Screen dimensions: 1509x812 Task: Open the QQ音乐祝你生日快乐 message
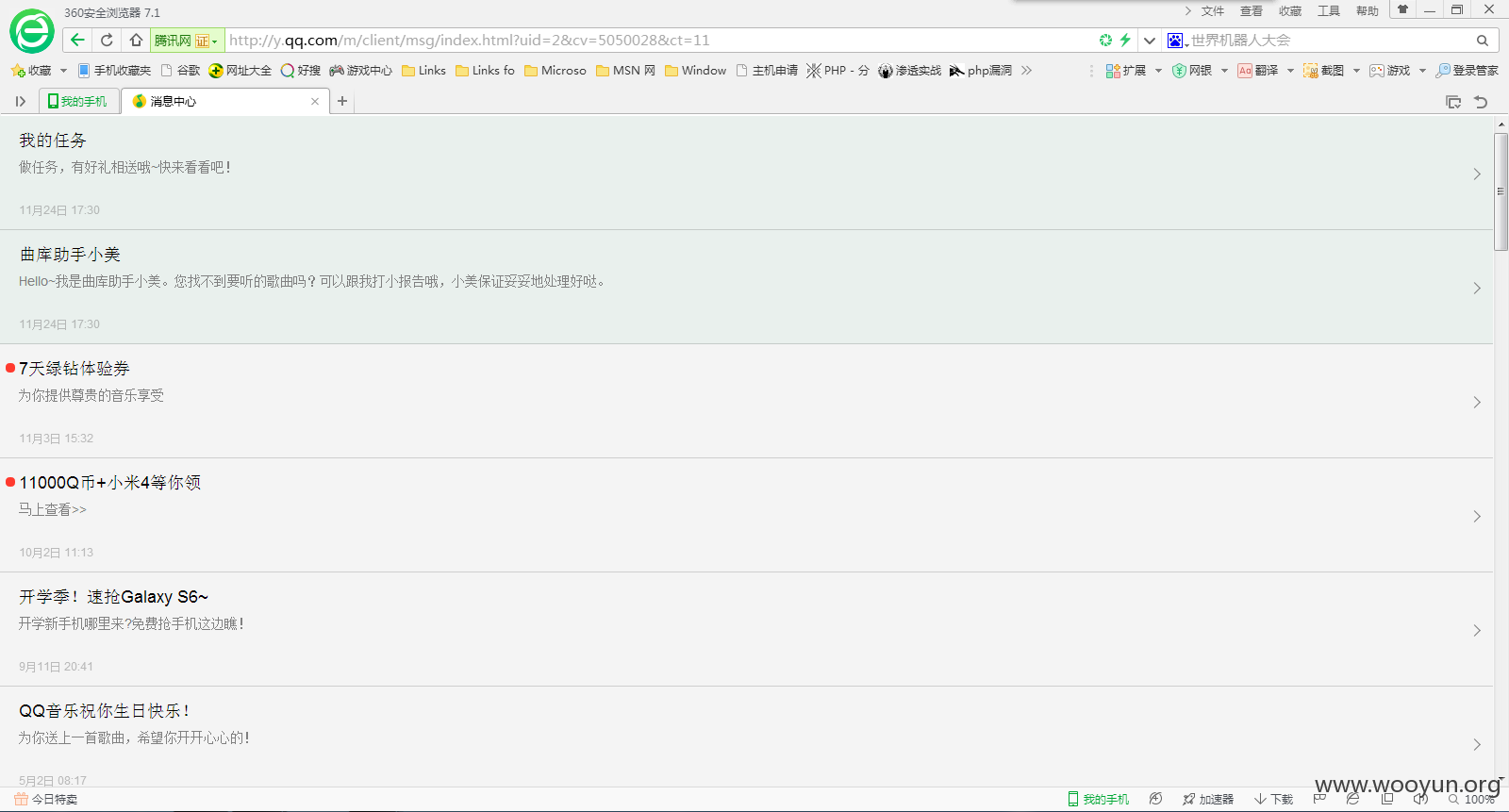pyautogui.click(x=747, y=737)
